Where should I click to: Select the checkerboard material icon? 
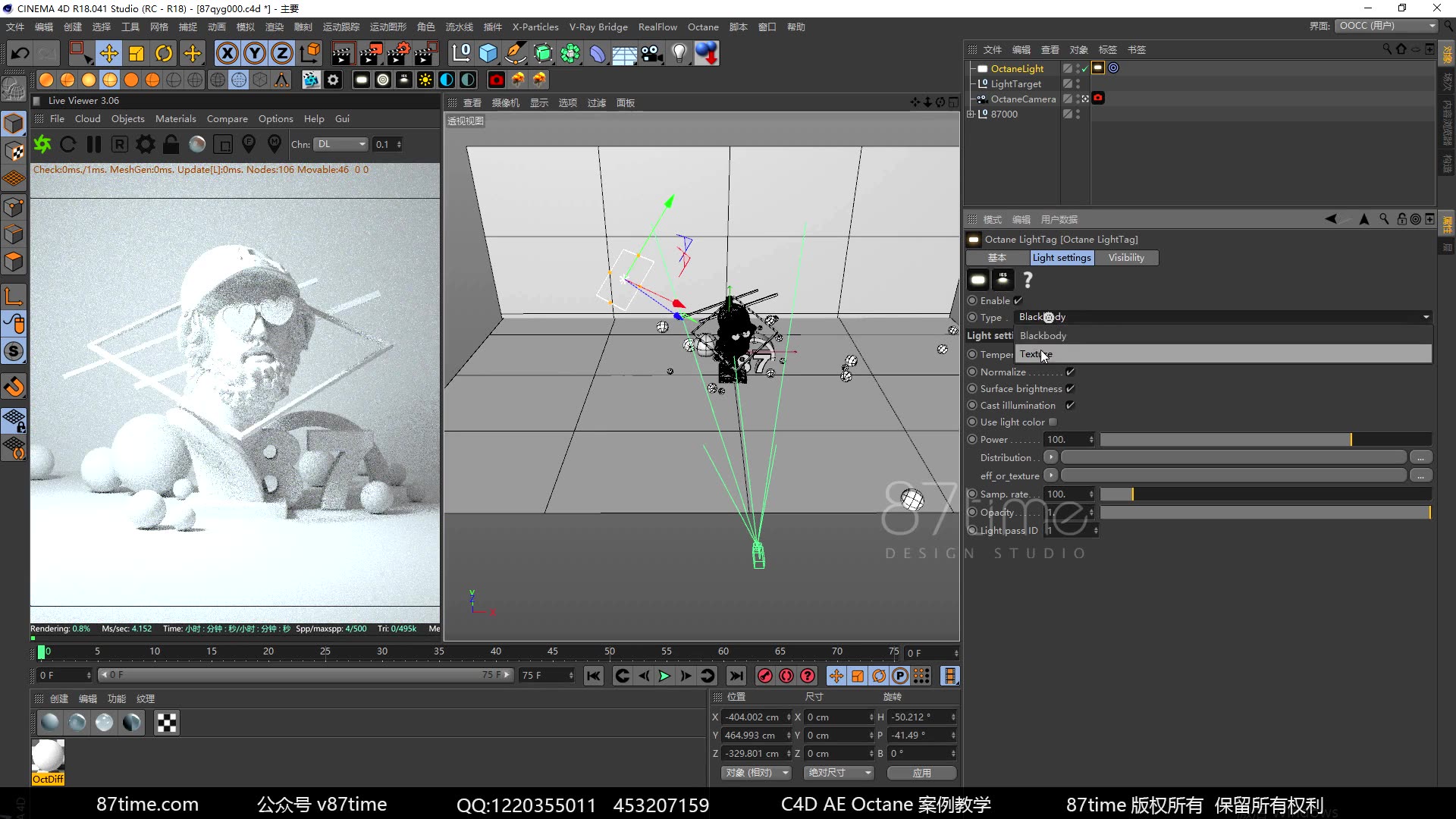(x=167, y=723)
